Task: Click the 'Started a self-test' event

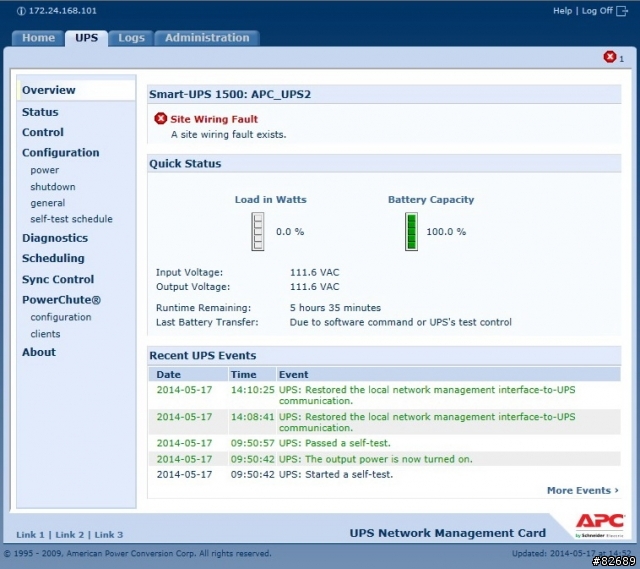Action: [336, 475]
